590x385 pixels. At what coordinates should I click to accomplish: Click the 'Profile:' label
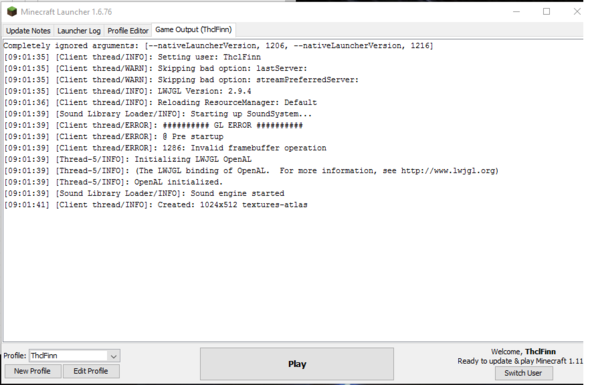tap(15, 356)
